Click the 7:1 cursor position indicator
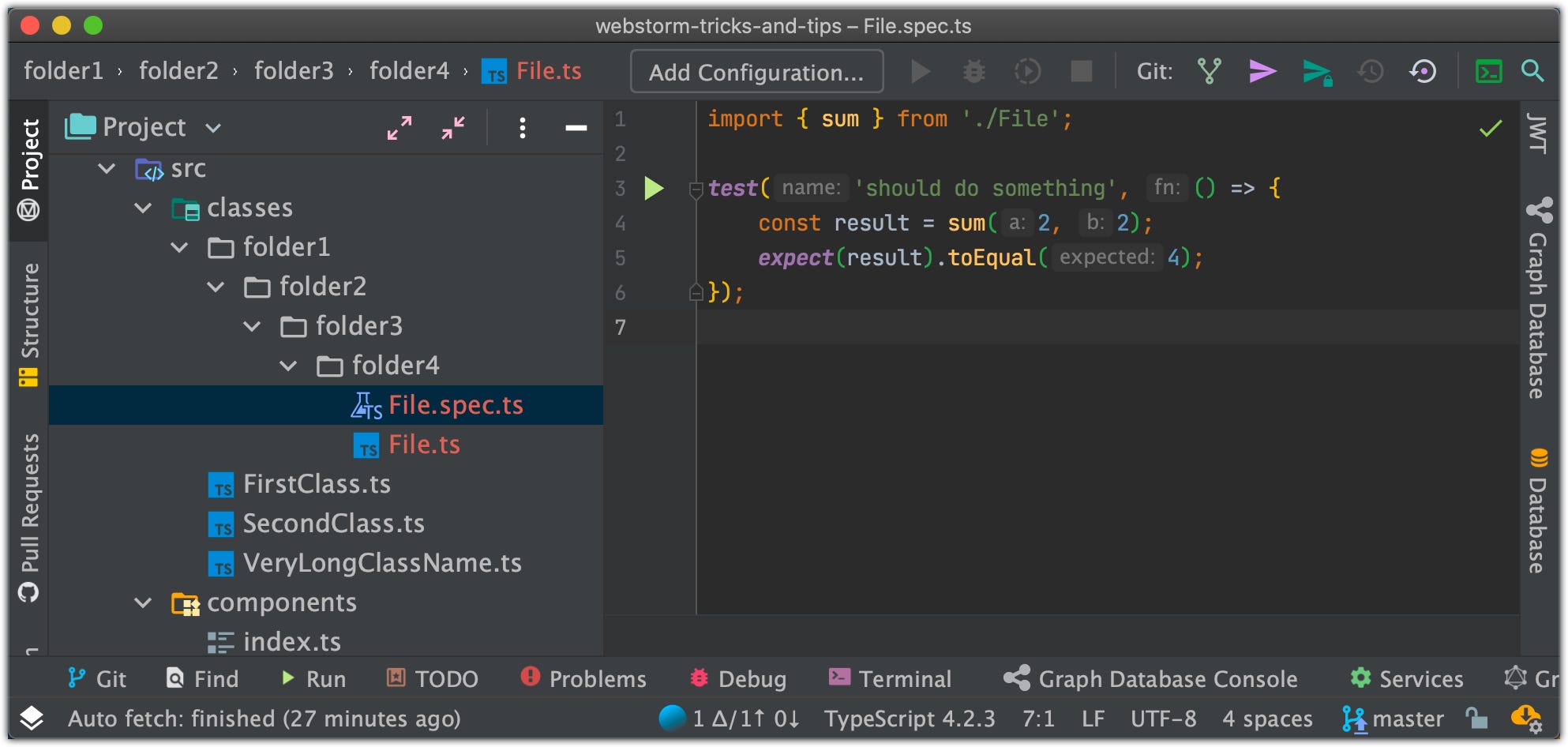 click(1038, 719)
